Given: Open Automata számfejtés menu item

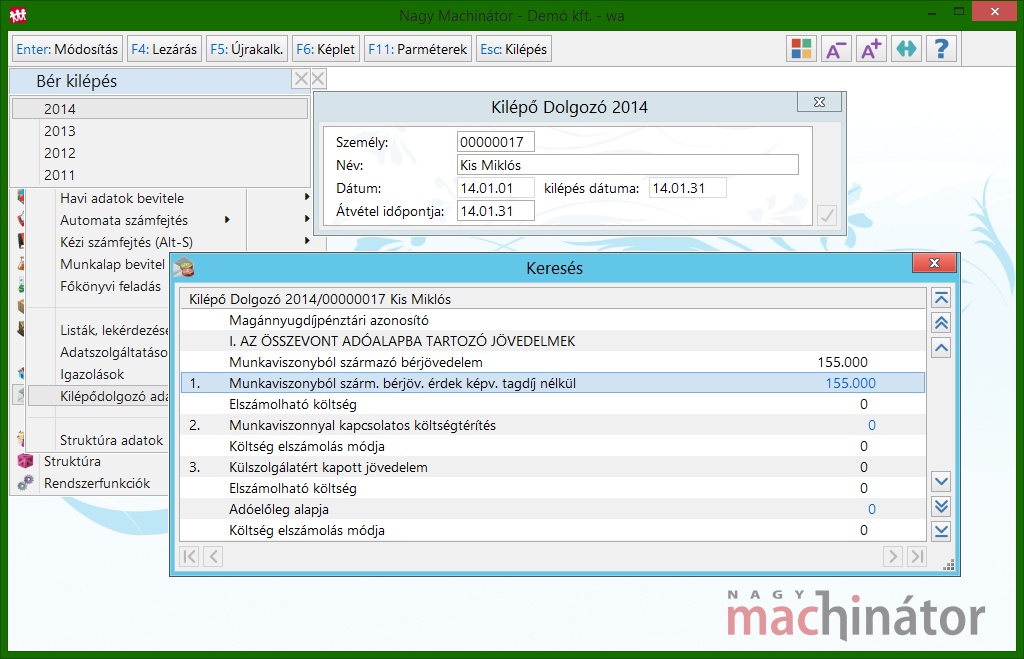Looking at the screenshot, I should point(124,220).
